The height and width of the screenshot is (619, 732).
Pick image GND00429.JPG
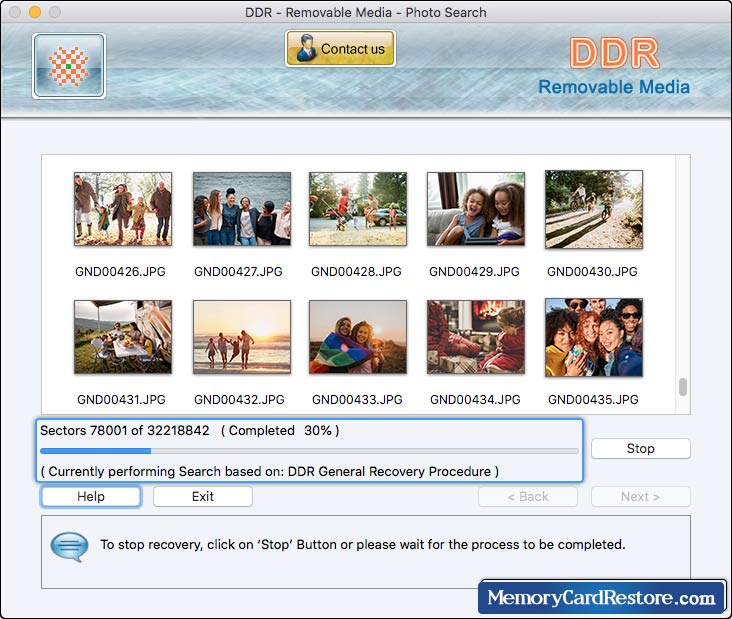(x=475, y=209)
